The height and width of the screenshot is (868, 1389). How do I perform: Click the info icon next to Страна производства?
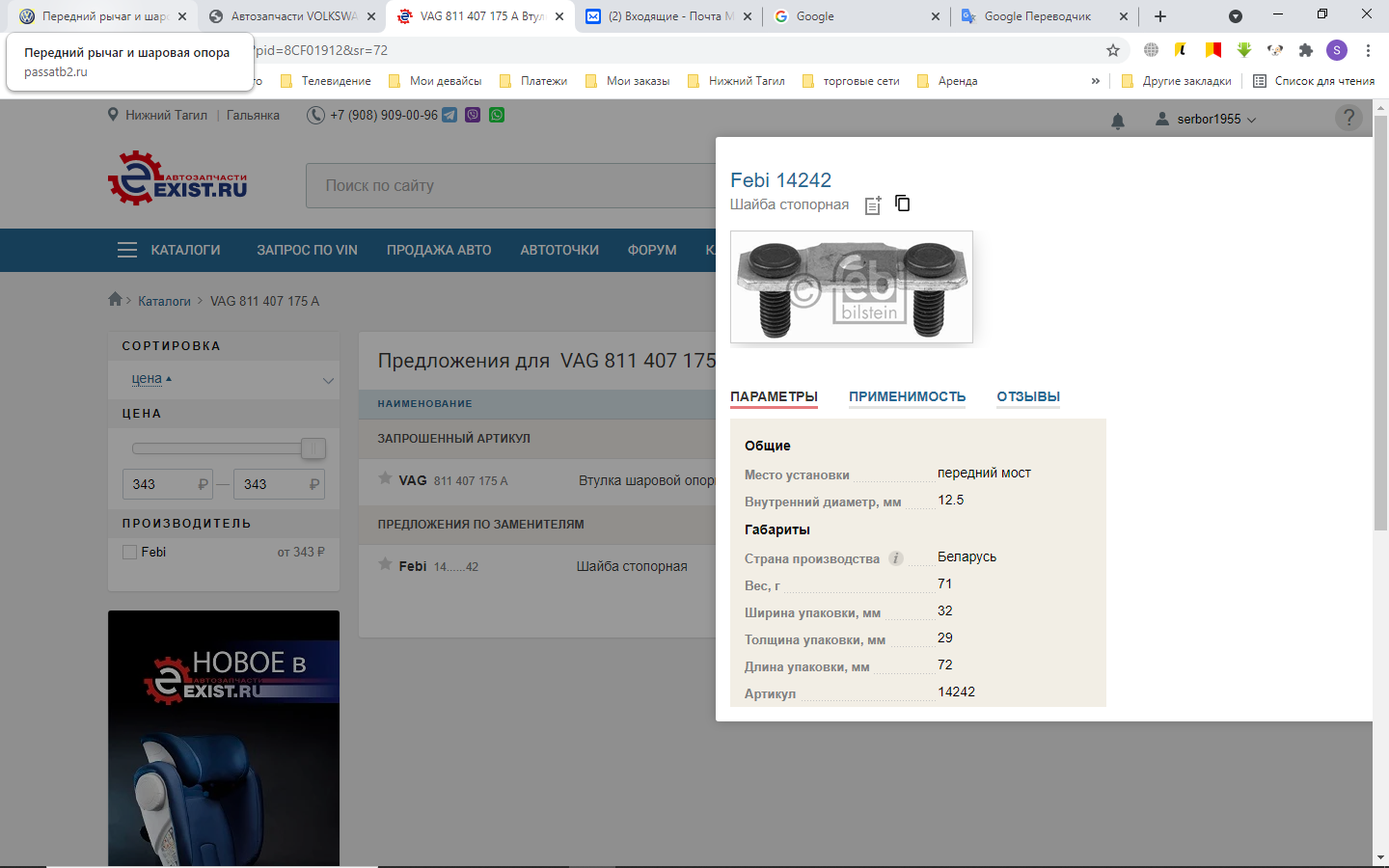(x=896, y=558)
